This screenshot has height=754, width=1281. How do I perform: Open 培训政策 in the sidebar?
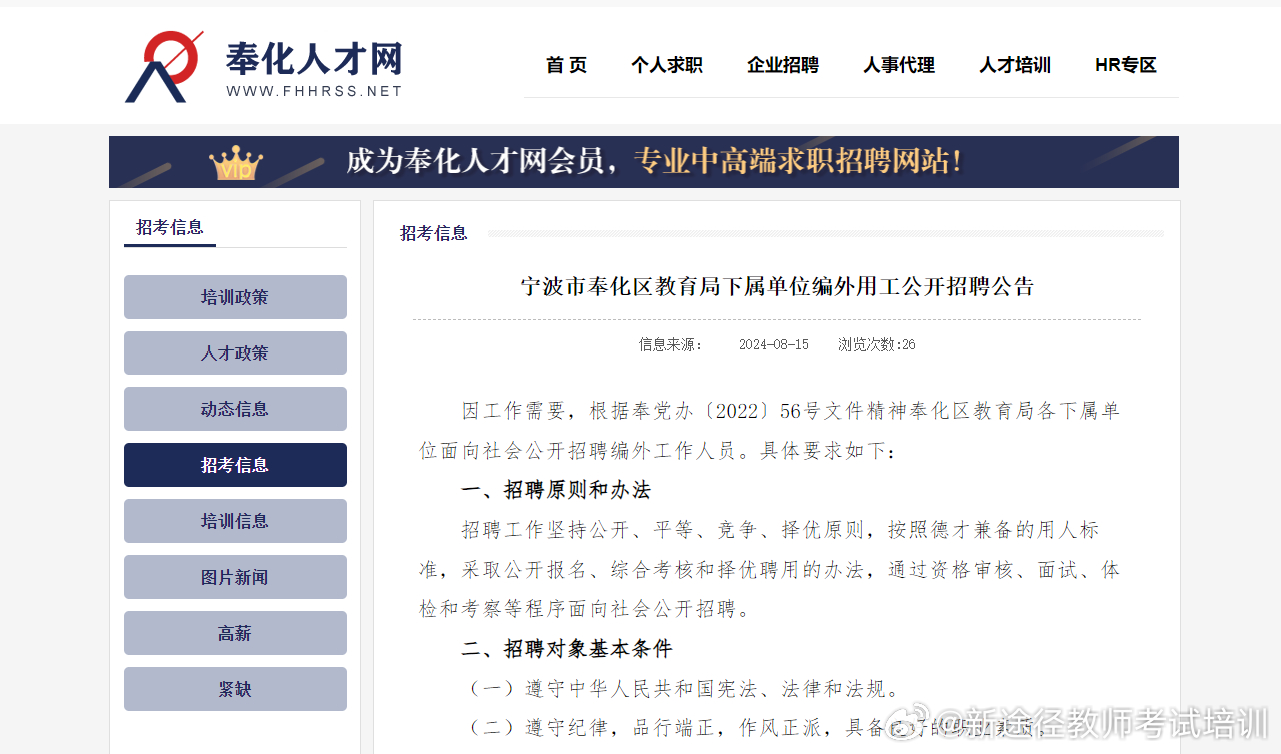coord(235,297)
